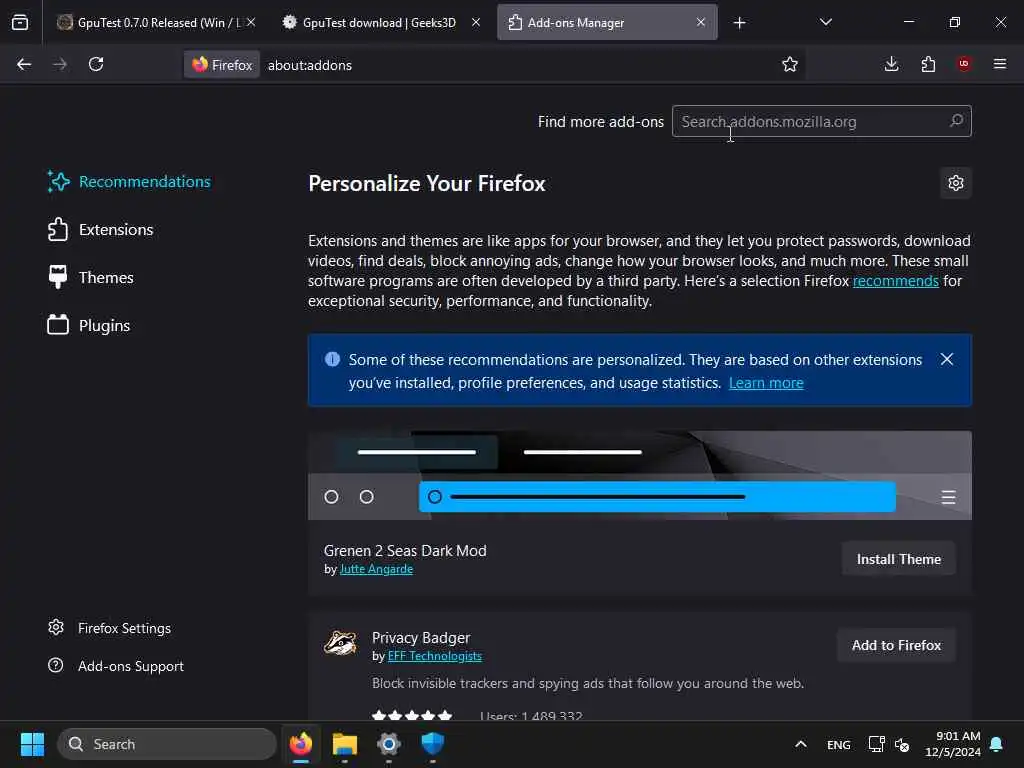Follow the 'recommends' link
Image resolution: width=1024 pixels, height=768 pixels.
[895, 281]
